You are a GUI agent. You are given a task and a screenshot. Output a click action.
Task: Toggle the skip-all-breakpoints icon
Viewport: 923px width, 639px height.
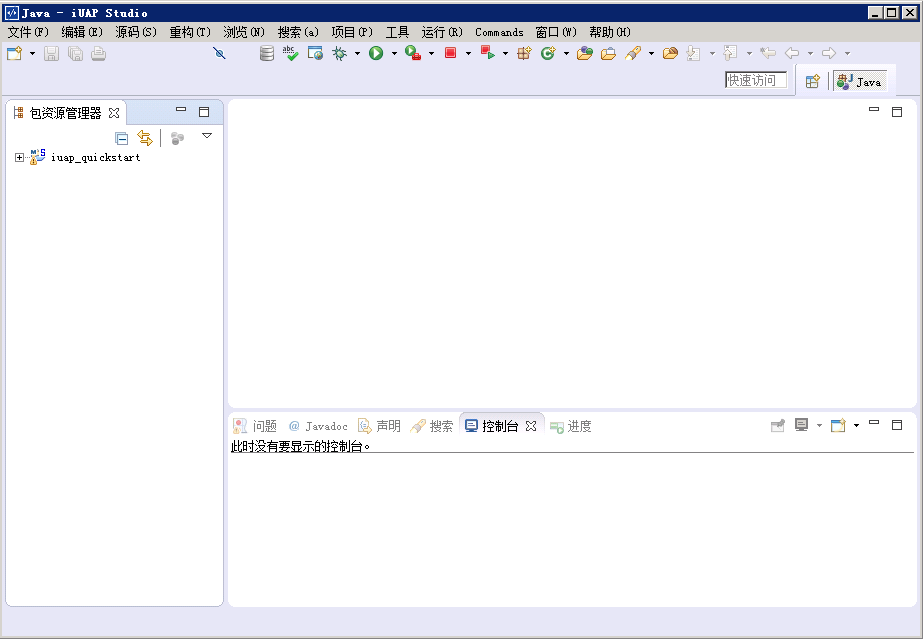point(220,54)
